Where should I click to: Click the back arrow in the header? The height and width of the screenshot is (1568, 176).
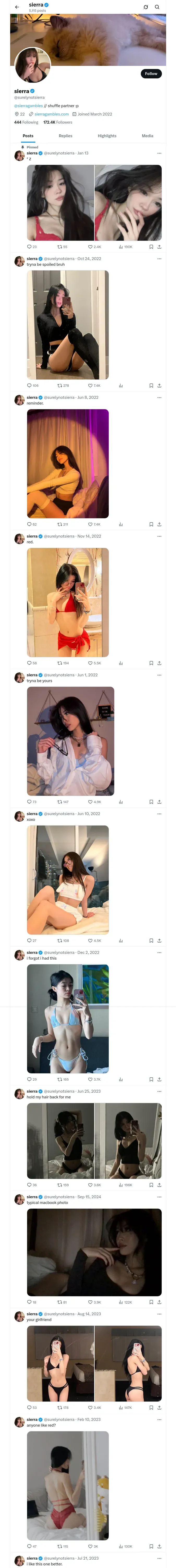pos(17,7)
